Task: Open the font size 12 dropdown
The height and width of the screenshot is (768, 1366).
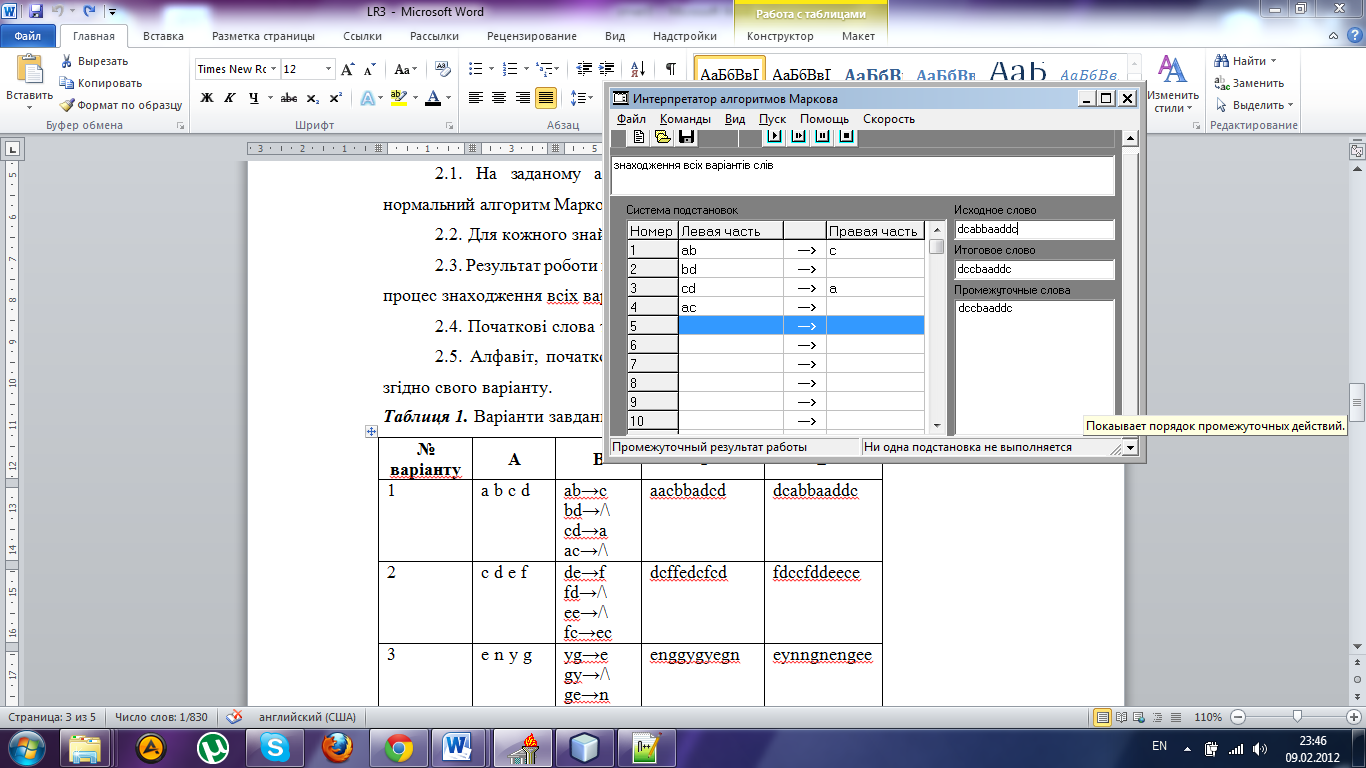Action: (329, 69)
